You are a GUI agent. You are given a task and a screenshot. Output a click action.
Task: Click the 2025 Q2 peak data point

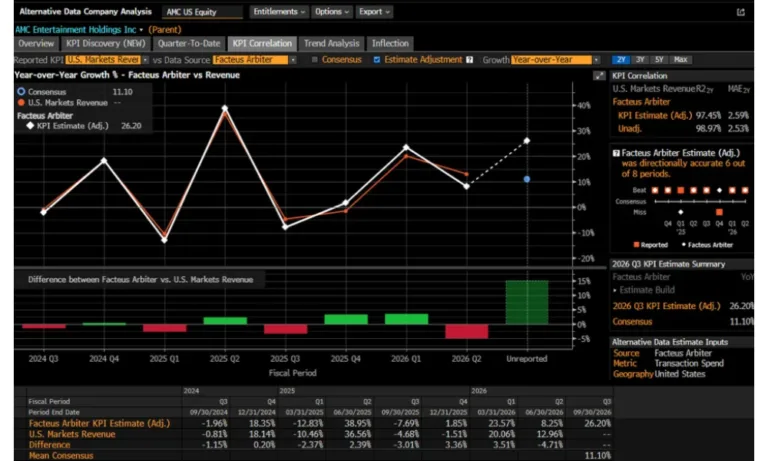coord(225,108)
